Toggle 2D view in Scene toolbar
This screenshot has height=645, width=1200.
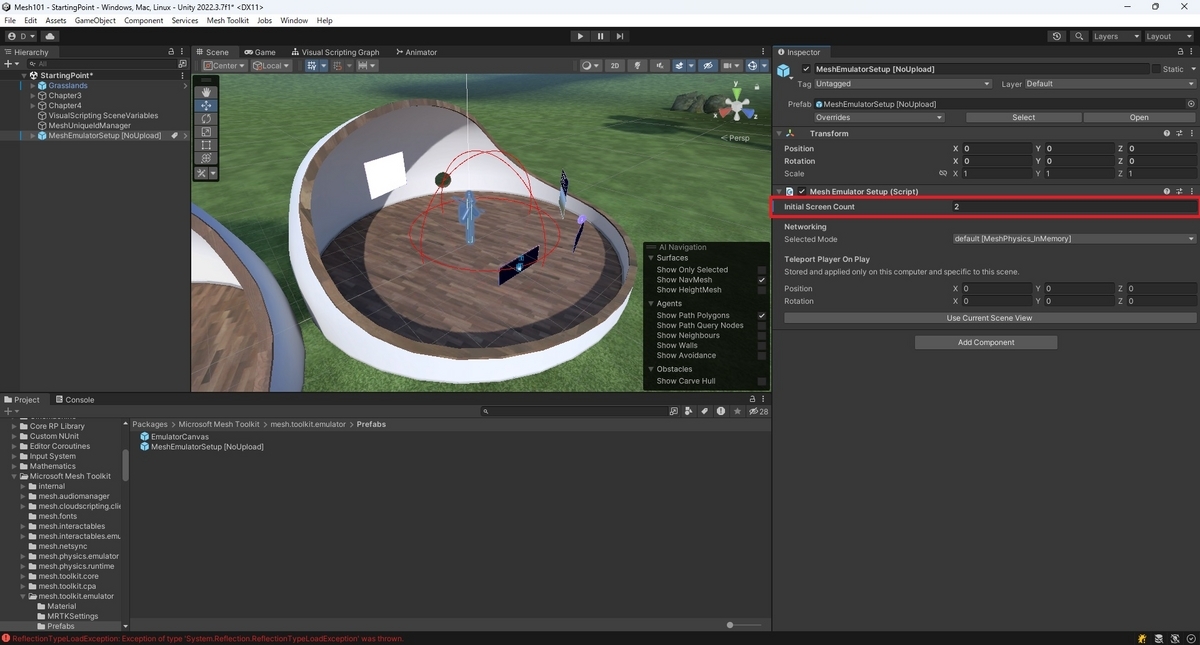pyautogui.click(x=615, y=66)
